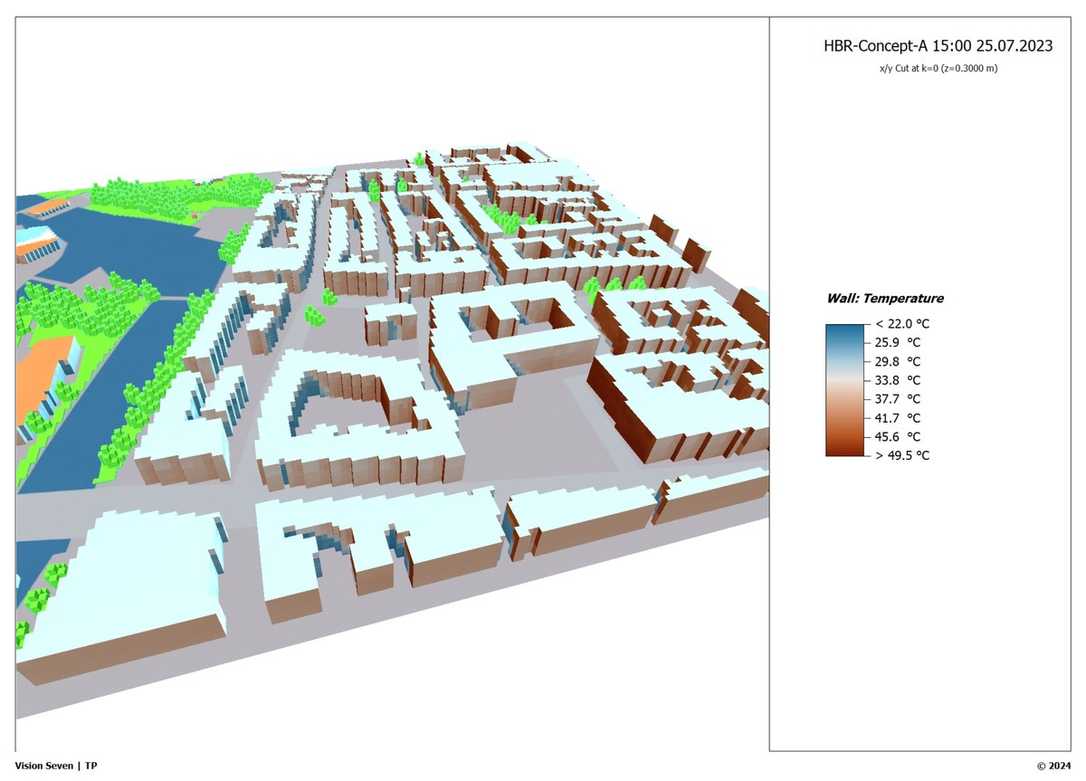Select the < 22.0 °C legend label
Screen dimensions: 1086x781
click(901, 324)
